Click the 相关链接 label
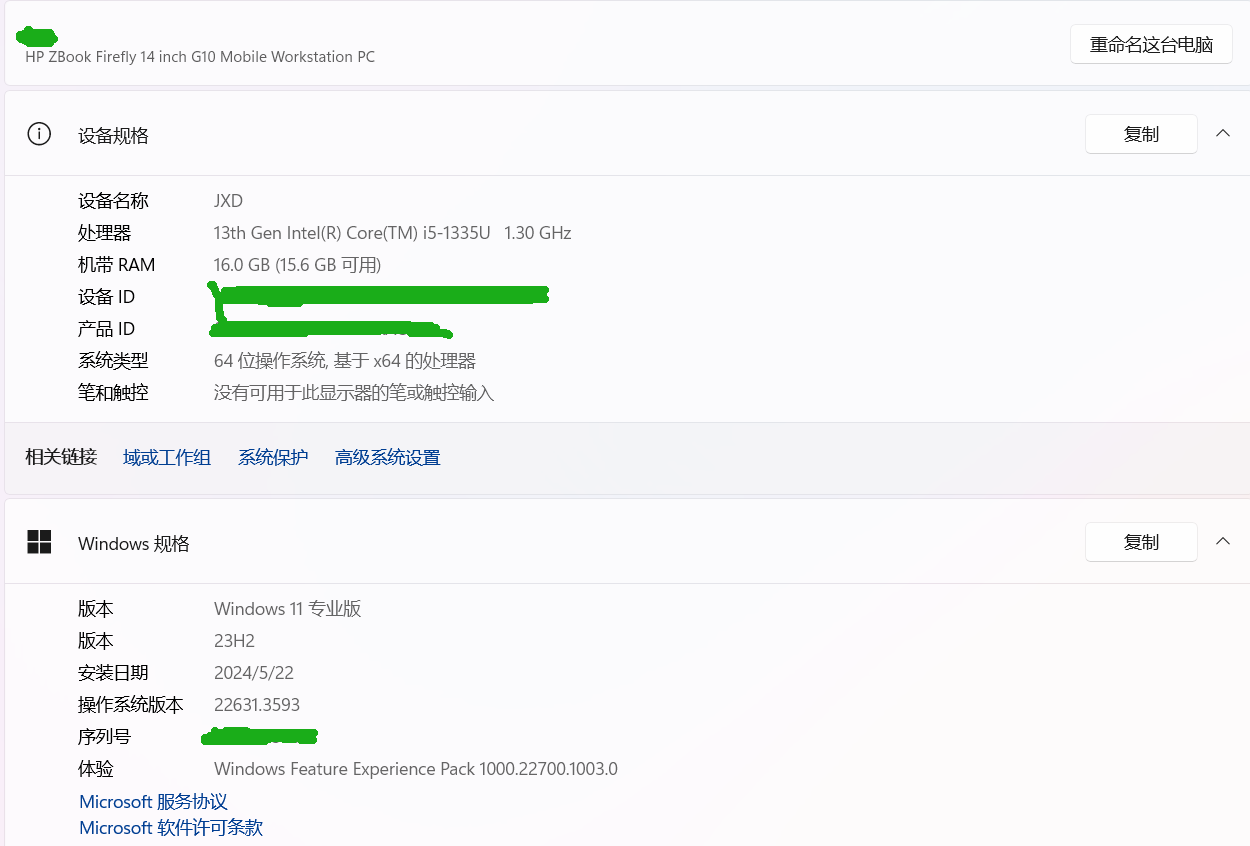Screen dimensions: 1250x846 point(61,457)
